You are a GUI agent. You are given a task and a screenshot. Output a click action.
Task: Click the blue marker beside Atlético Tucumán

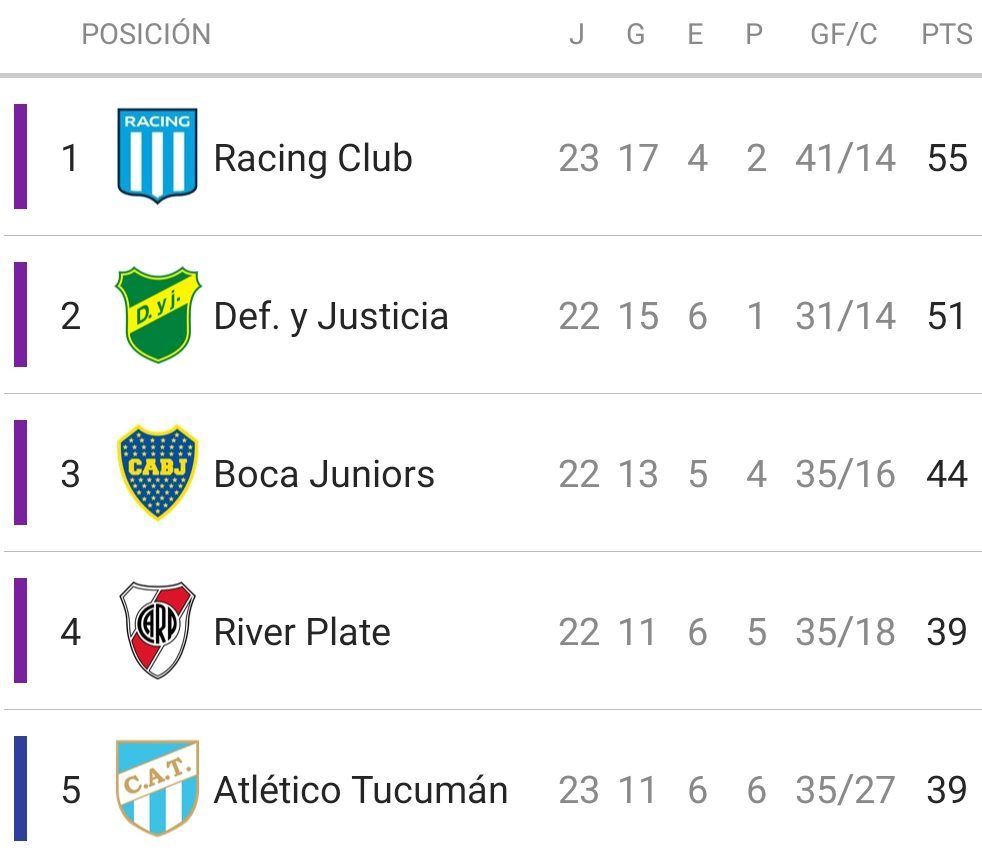pyautogui.click(x=21, y=788)
